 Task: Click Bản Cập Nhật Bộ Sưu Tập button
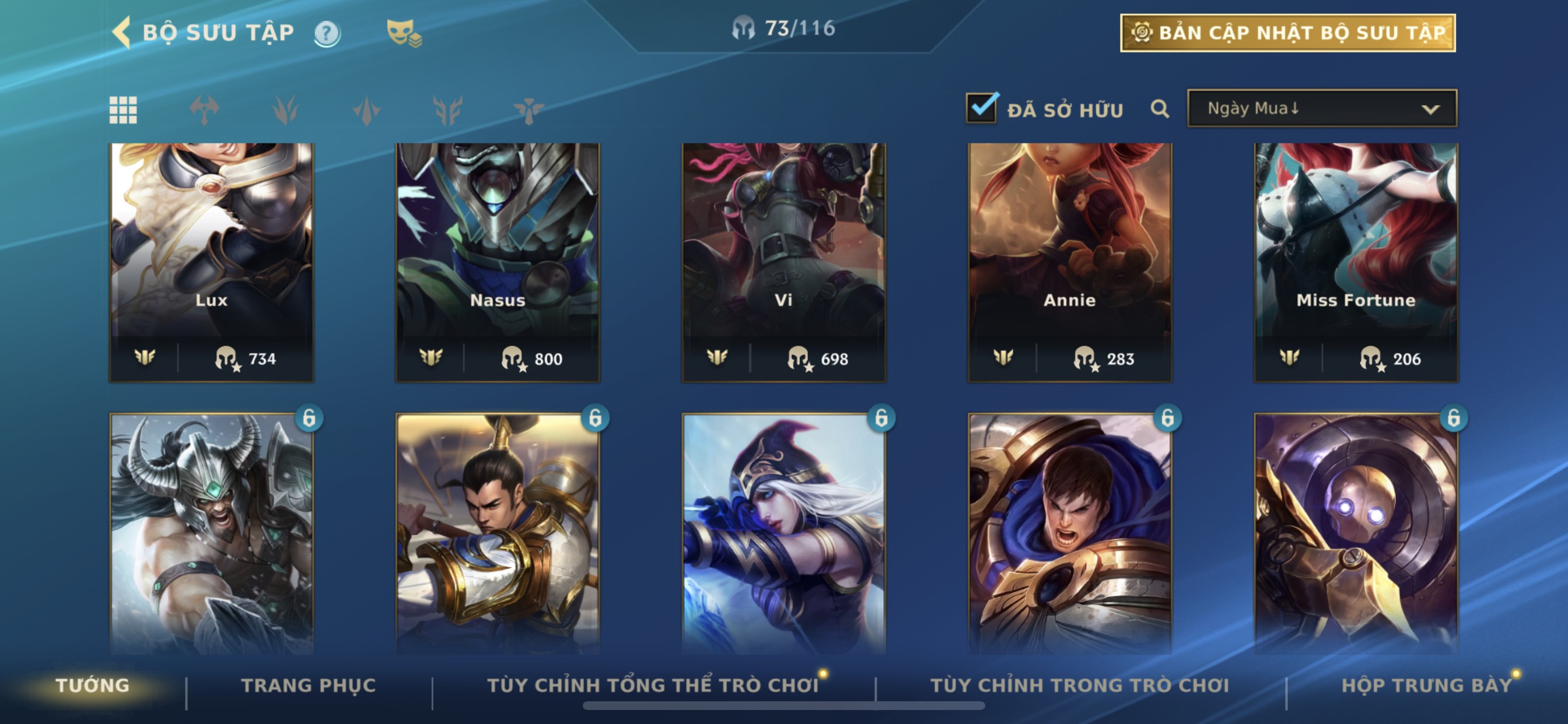[1288, 33]
